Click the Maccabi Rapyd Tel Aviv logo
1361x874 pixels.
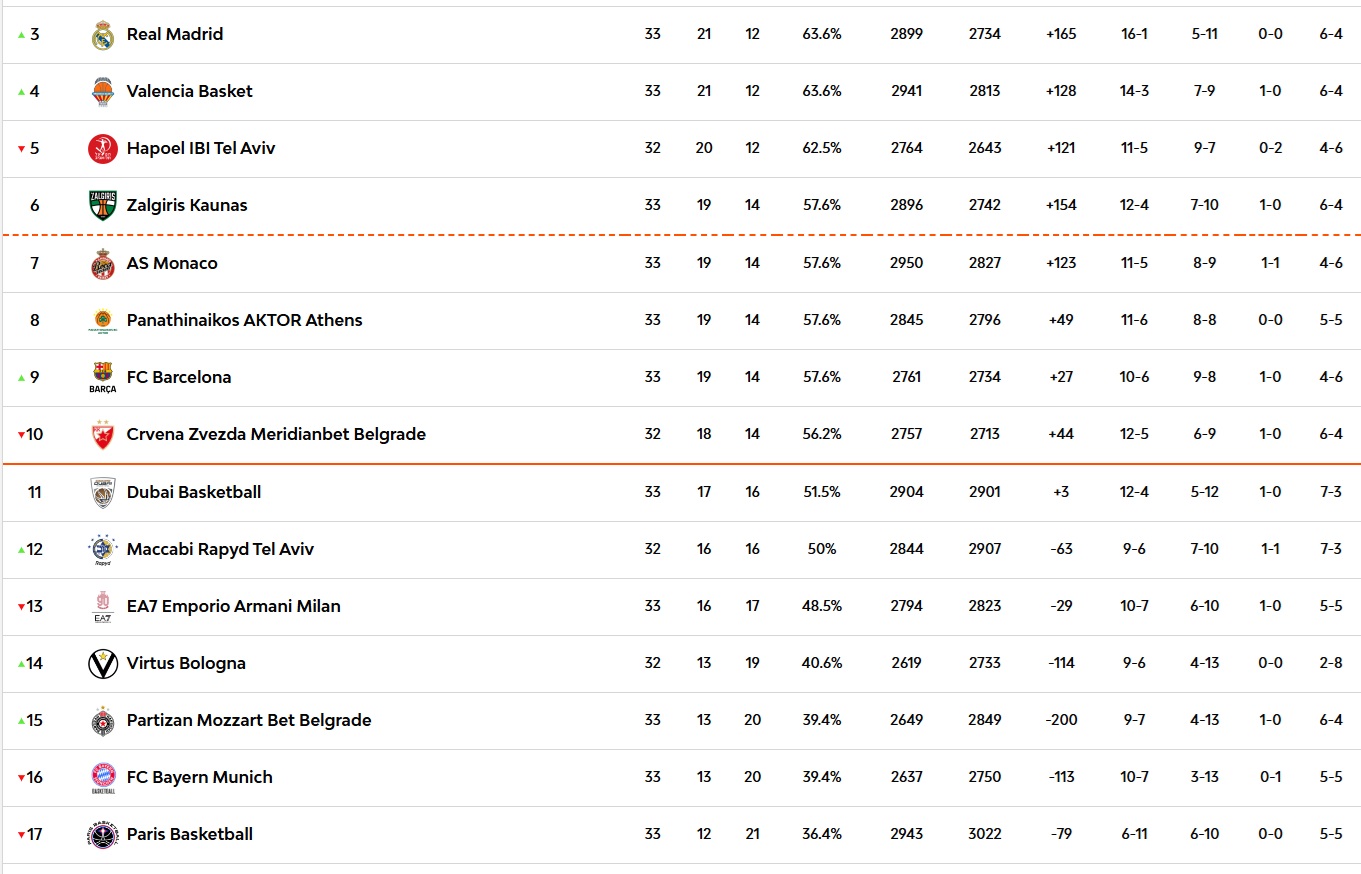(103, 550)
